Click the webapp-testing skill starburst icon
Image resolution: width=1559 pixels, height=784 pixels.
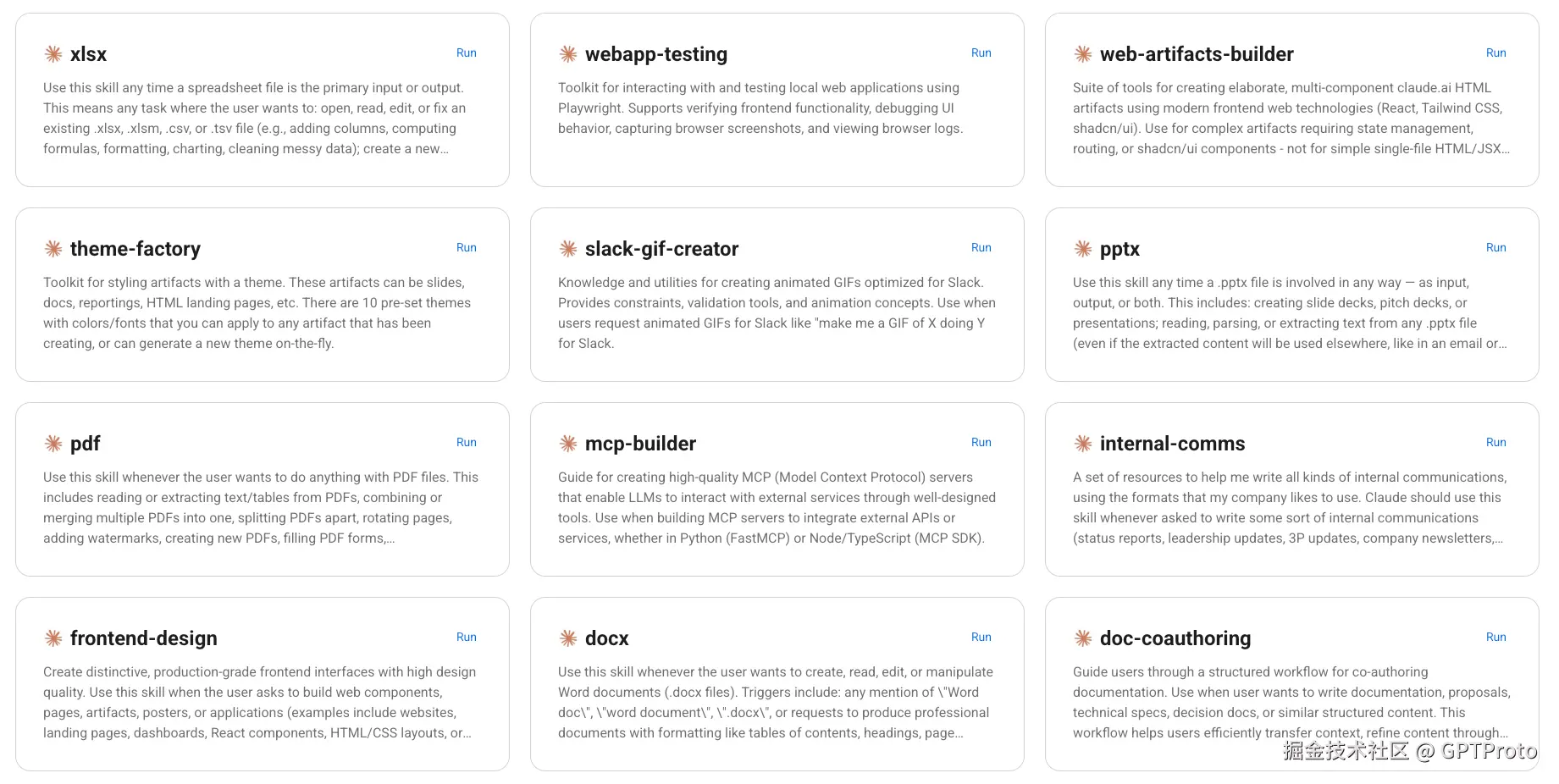568,54
